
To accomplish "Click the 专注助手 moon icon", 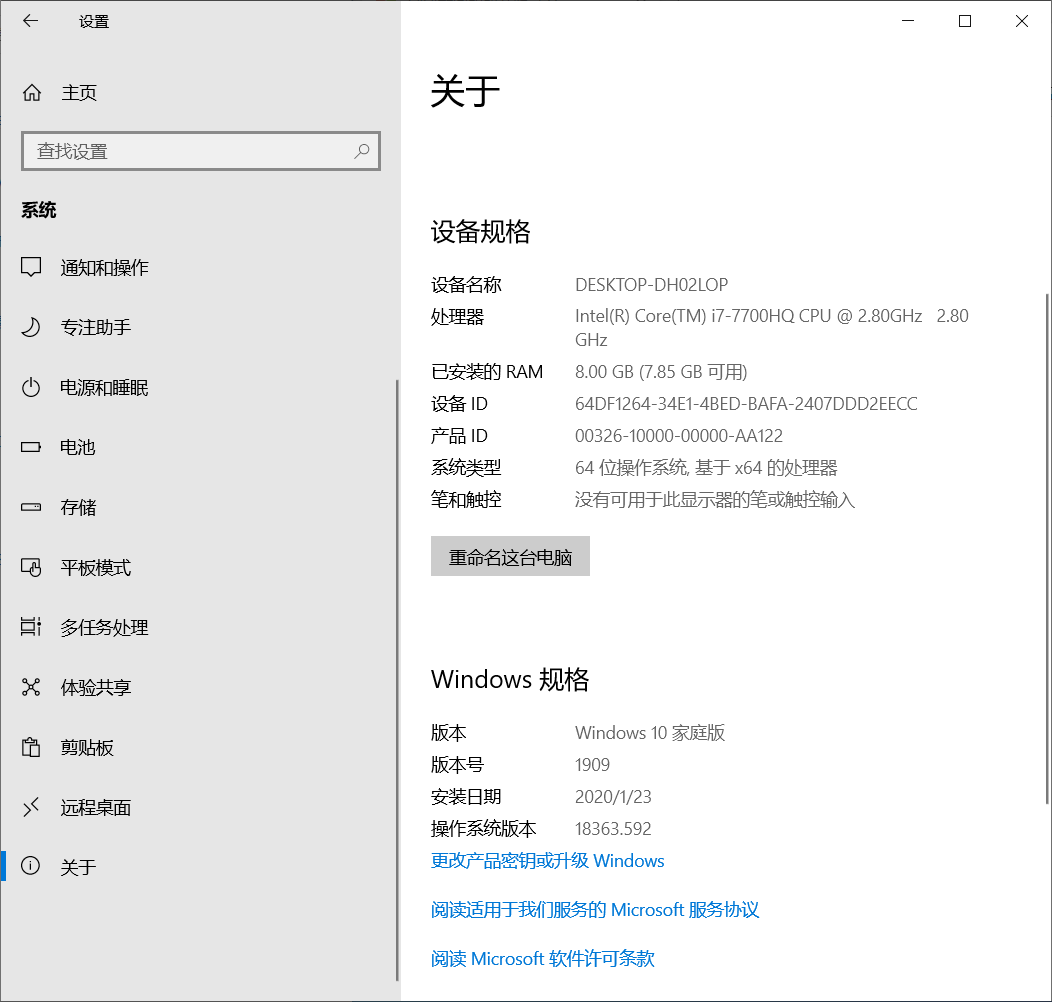I will [31, 327].
